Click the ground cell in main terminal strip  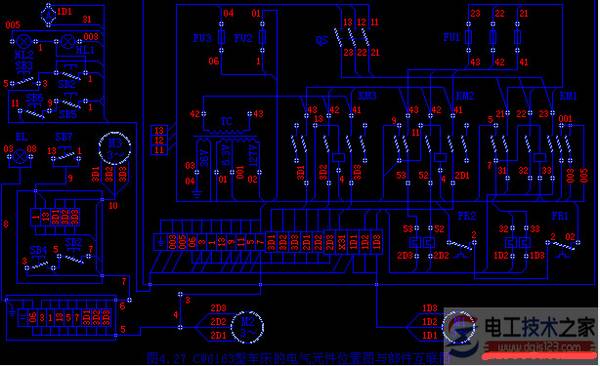pos(161,242)
